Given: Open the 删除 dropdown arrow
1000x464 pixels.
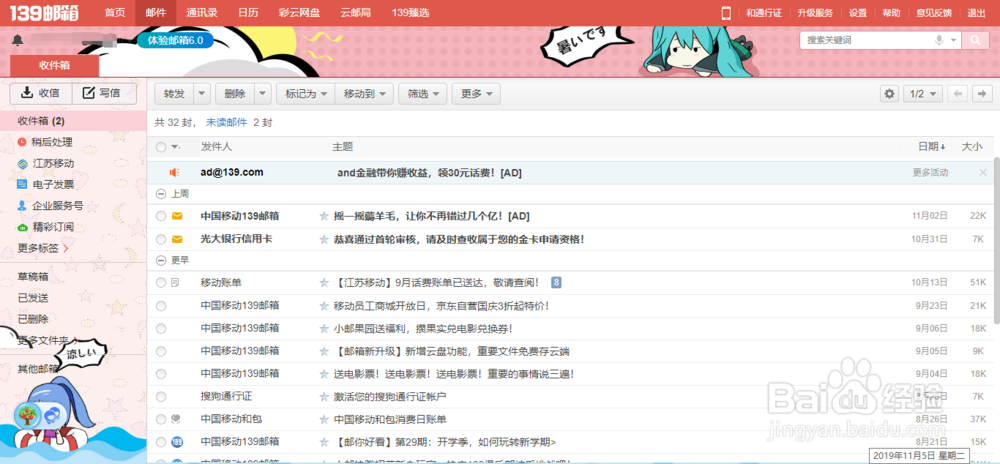Looking at the screenshot, I should click(263, 94).
